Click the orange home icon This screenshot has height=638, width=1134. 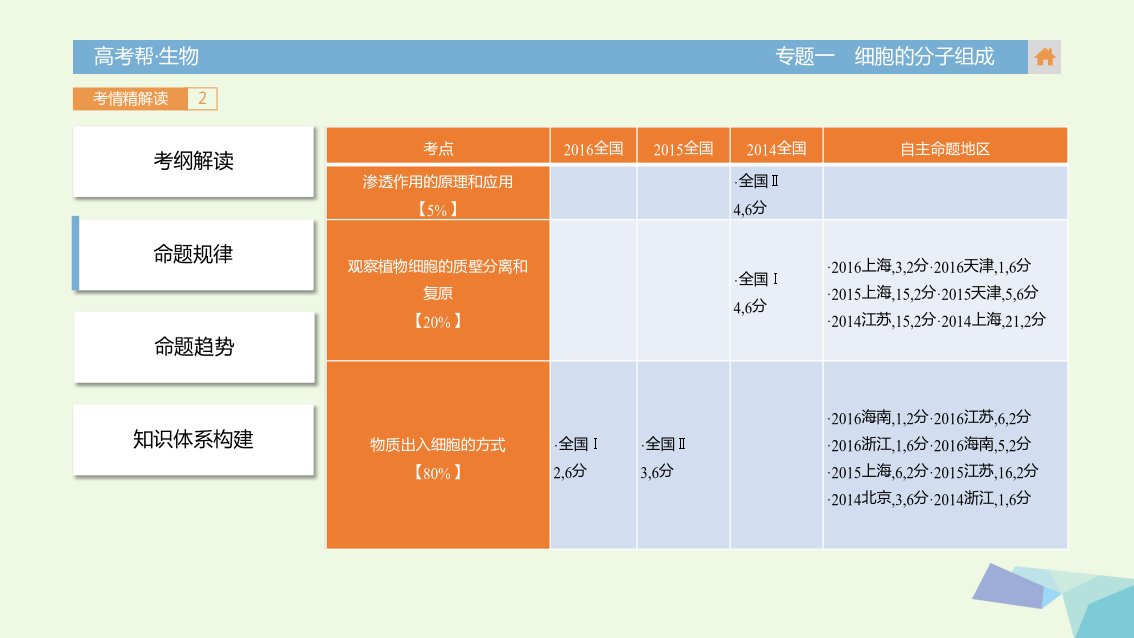pyautogui.click(x=1044, y=57)
